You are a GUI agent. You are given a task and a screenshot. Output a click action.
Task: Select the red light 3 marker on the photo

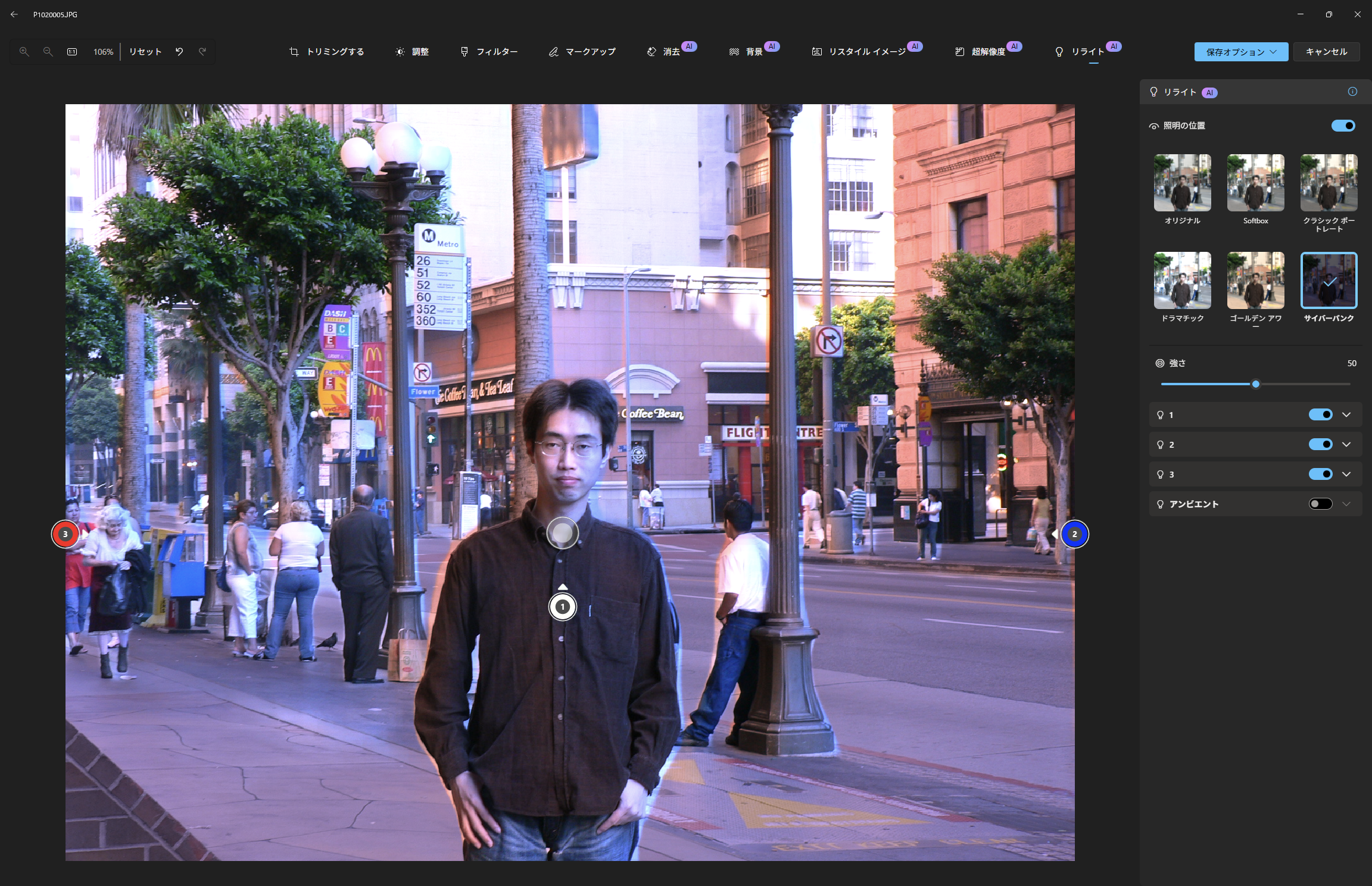[66, 534]
